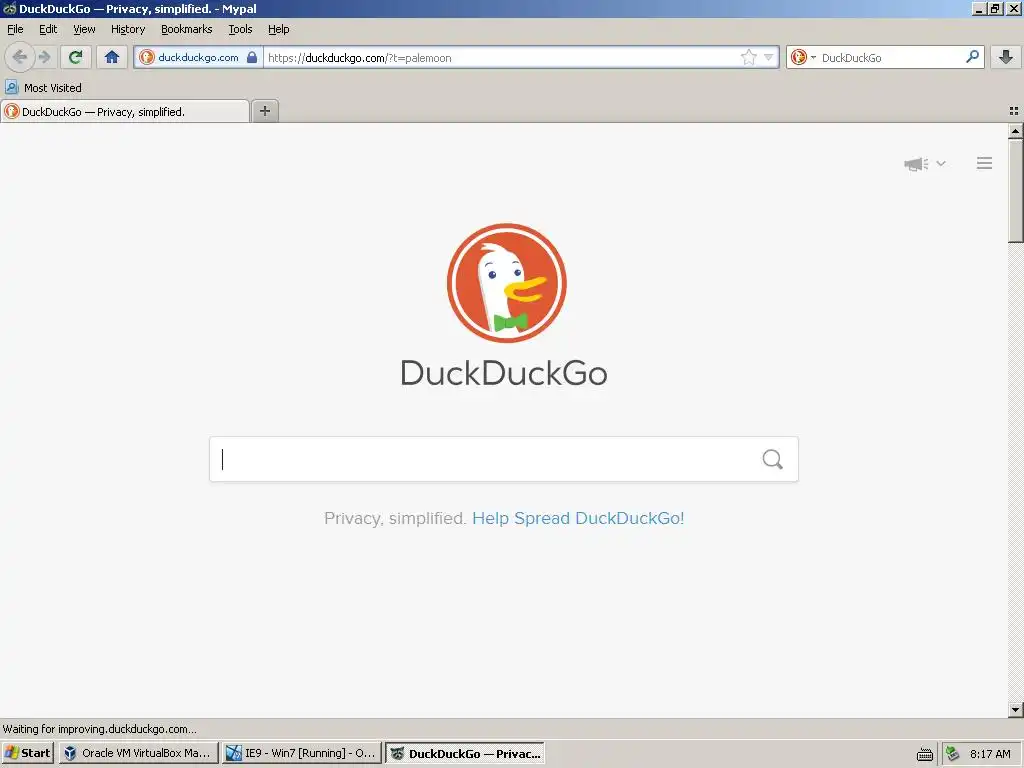Click the duckduckgo.com site identity button

(x=197, y=57)
